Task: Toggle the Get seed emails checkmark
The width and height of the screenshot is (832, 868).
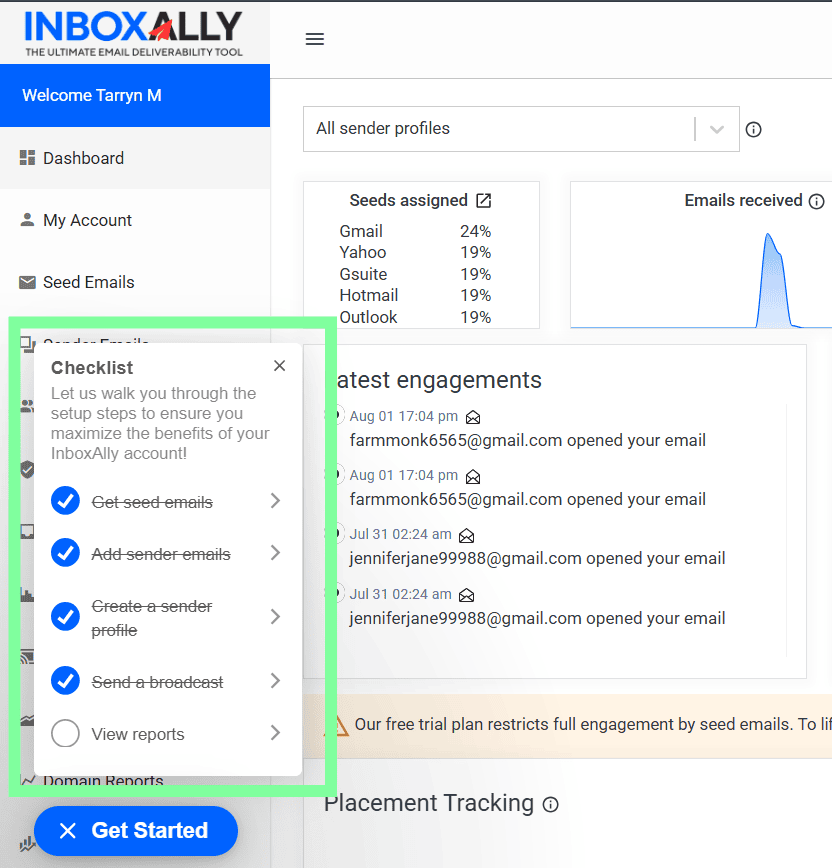Action: click(x=65, y=500)
